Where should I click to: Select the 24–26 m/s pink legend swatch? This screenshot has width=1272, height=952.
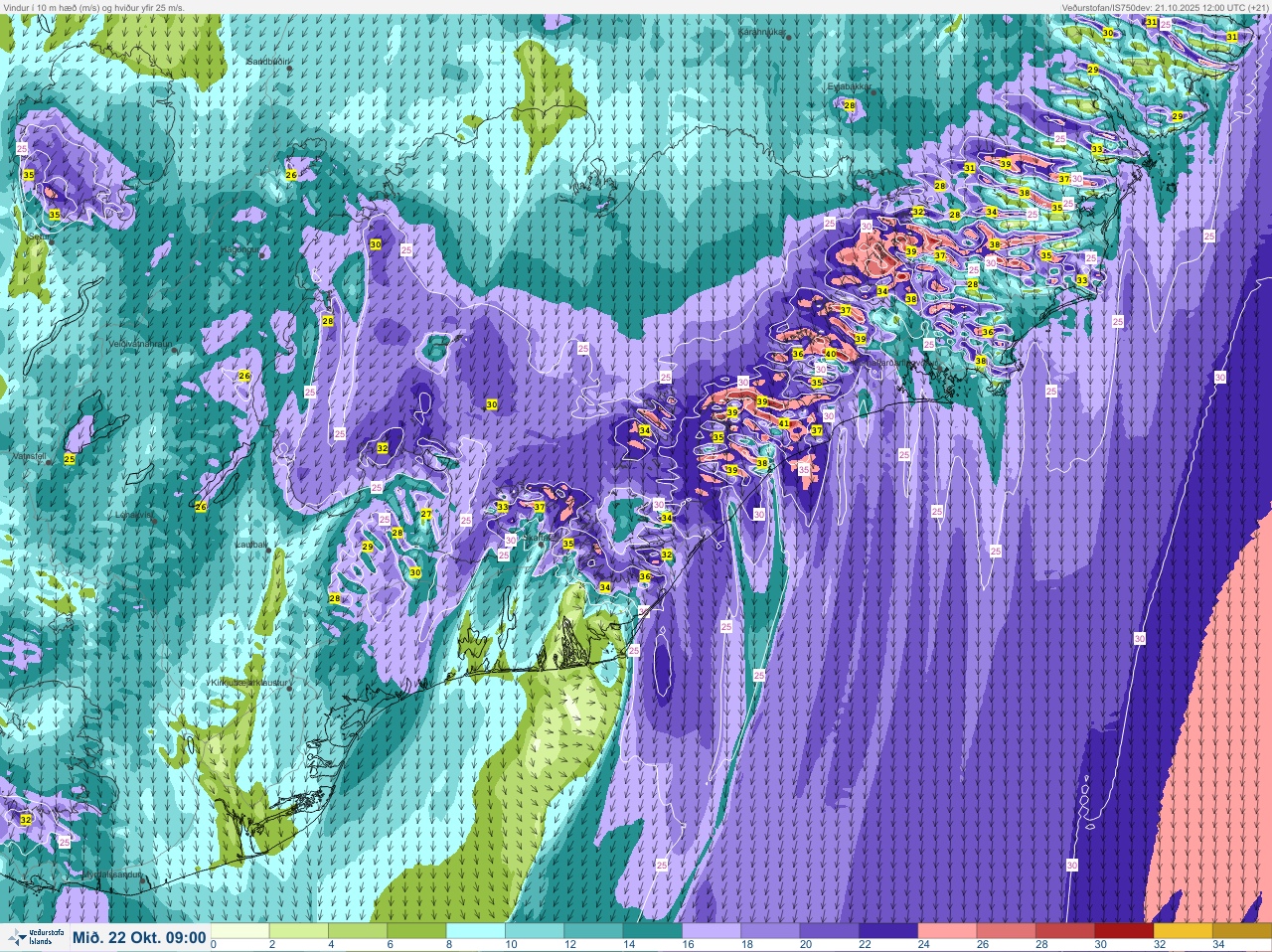(947, 931)
